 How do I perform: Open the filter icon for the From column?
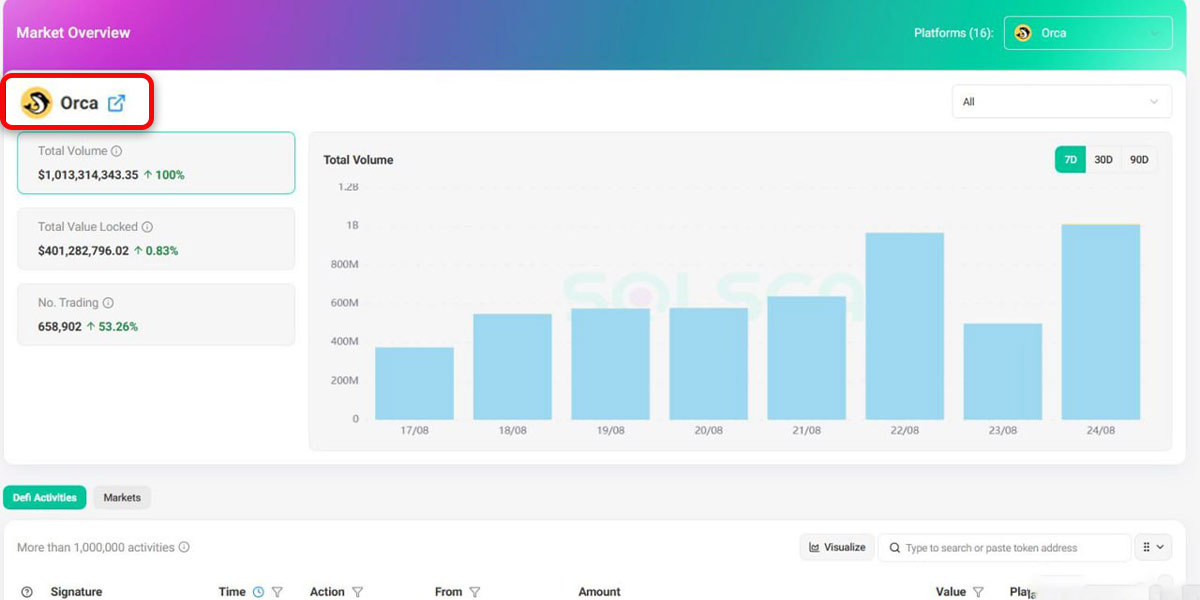point(475,592)
